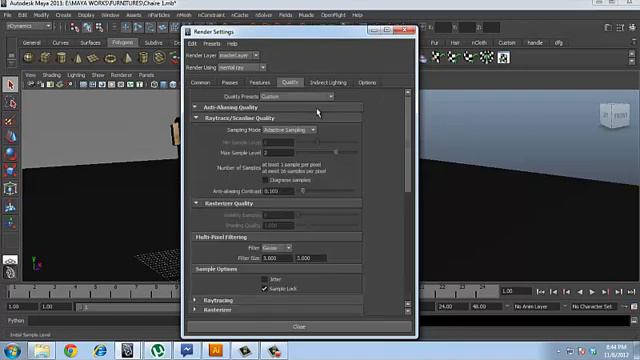Screen dimensions: 640x360
Task: Click the Max Sample Level input field
Action: 278,153
